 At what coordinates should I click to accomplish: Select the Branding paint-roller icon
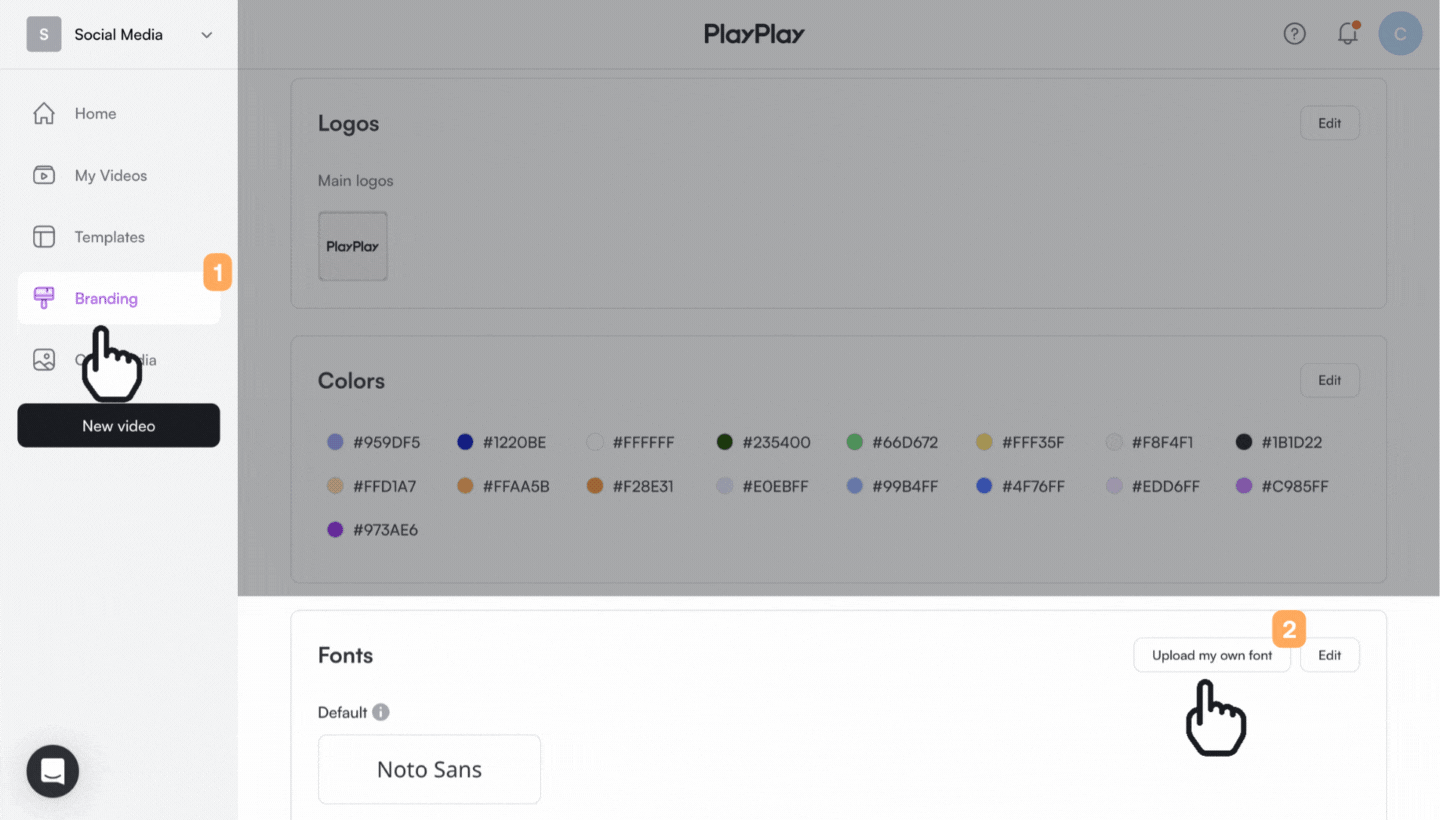pyautogui.click(x=44, y=297)
